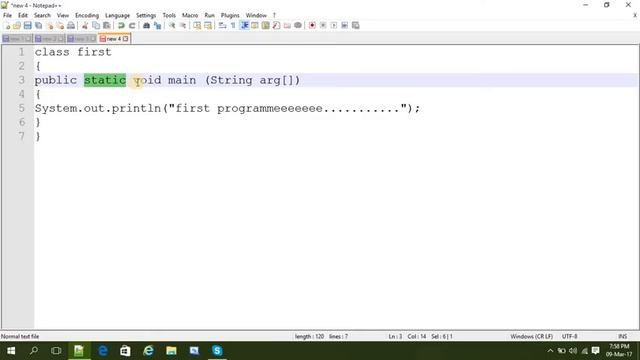640x360 pixels.
Task: Open the Settings menu
Action: click(146, 16)
